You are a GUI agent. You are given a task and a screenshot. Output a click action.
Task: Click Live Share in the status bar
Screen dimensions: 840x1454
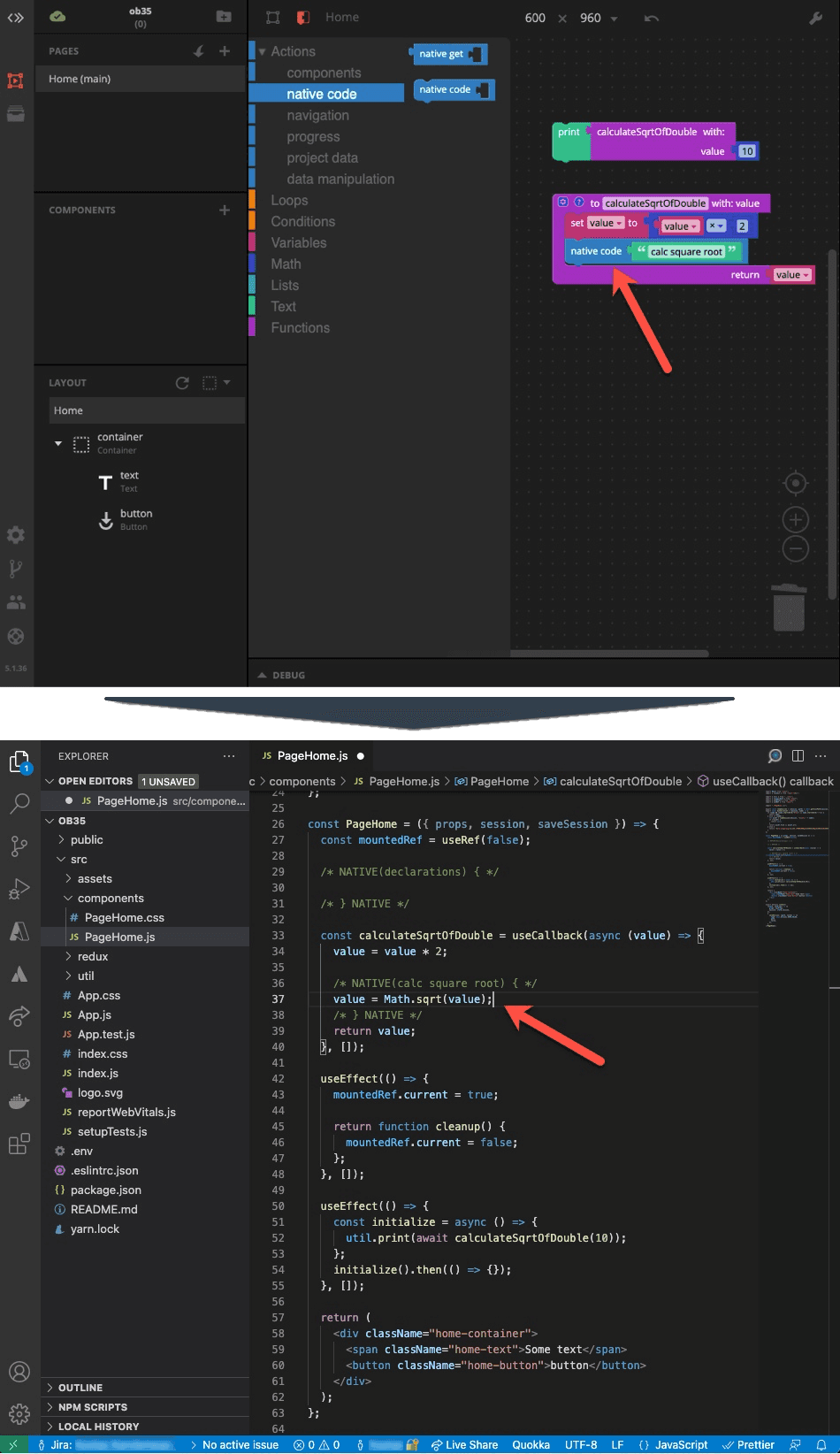click(464, 1445)
